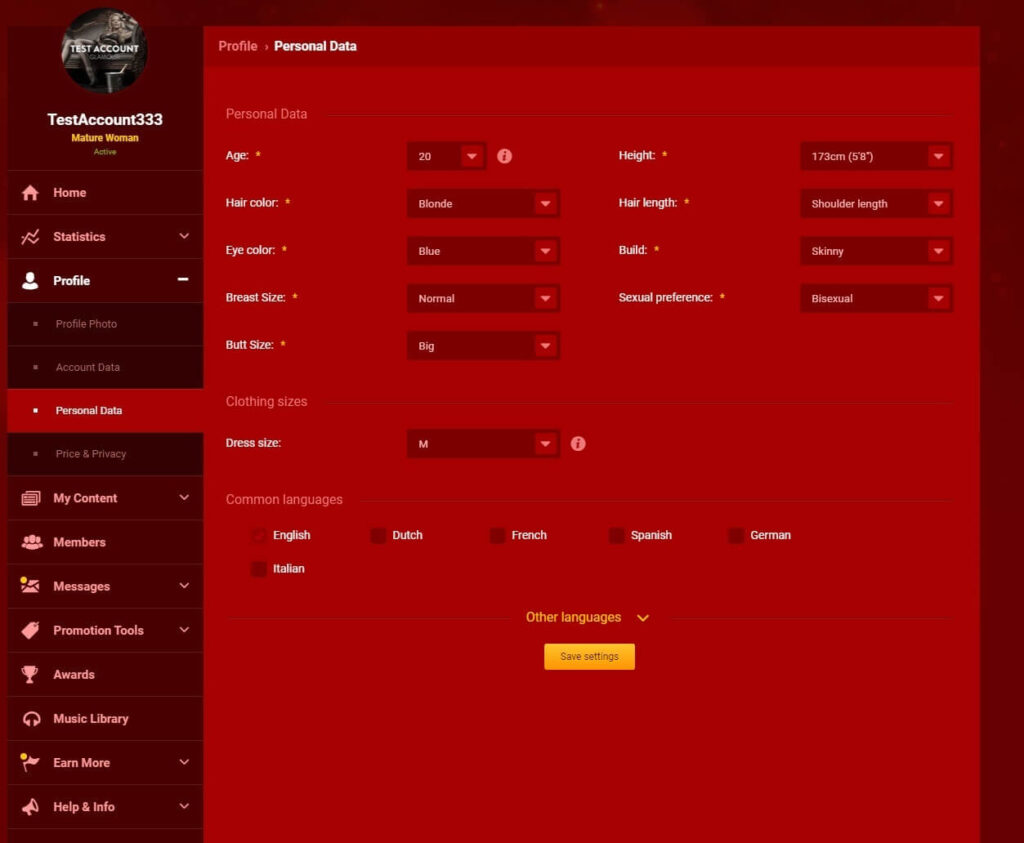Screen dimensions: 1024x843
Task: Click the Statistics chart icon
Action: [31, 237]
